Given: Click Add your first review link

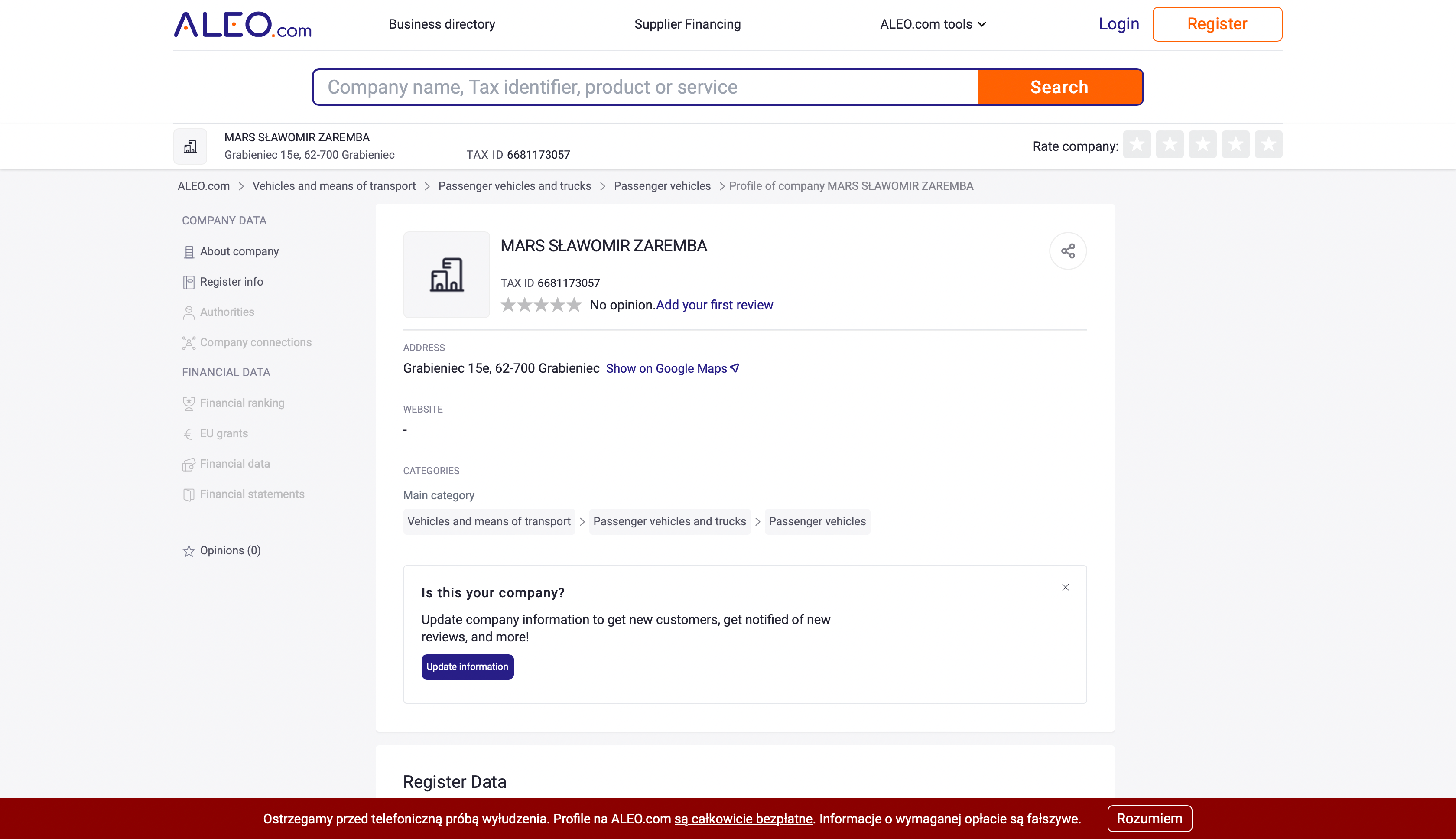Looking at the screenshot, I should 715,306.
